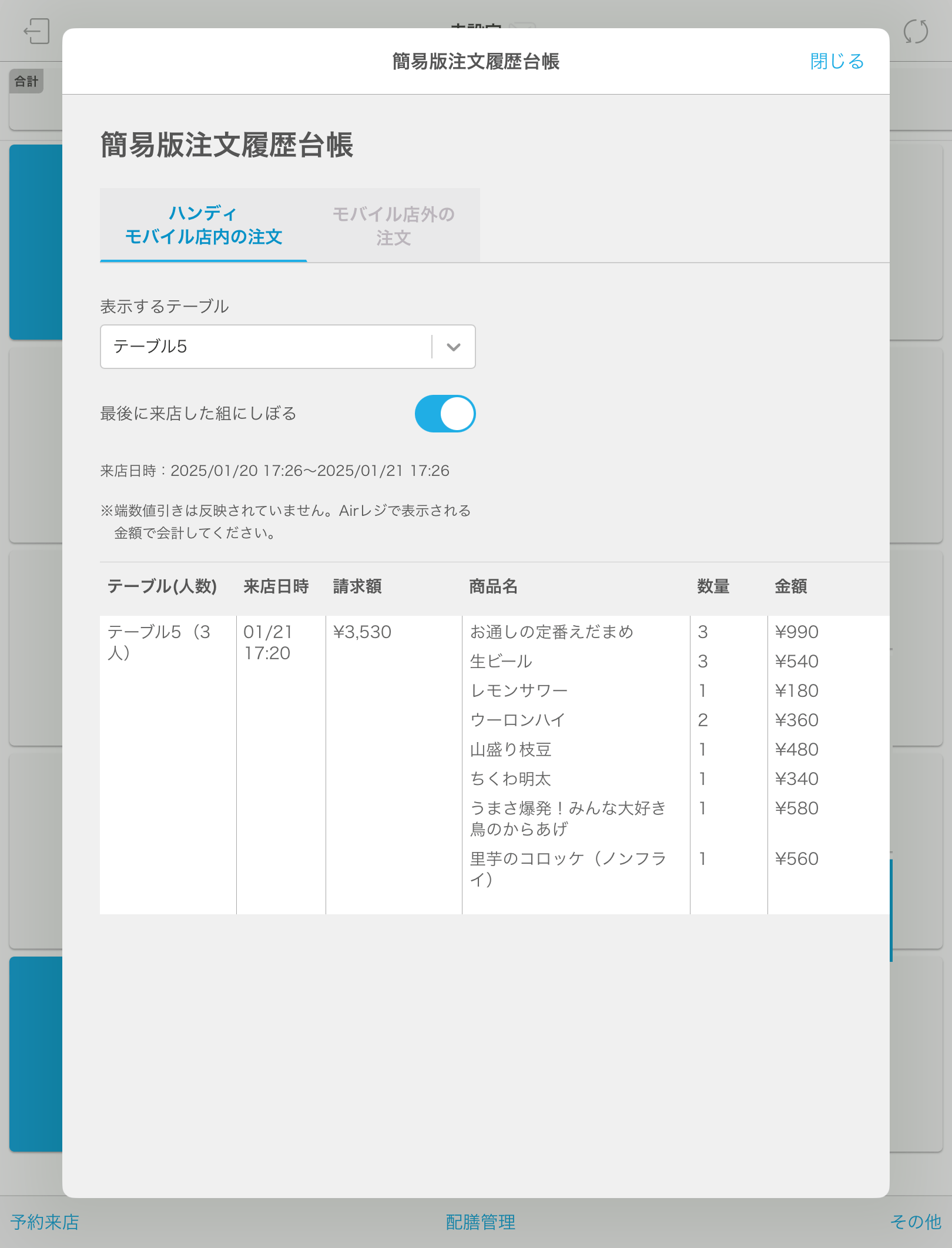Click the 商品名 column header

tap(493, 586)
